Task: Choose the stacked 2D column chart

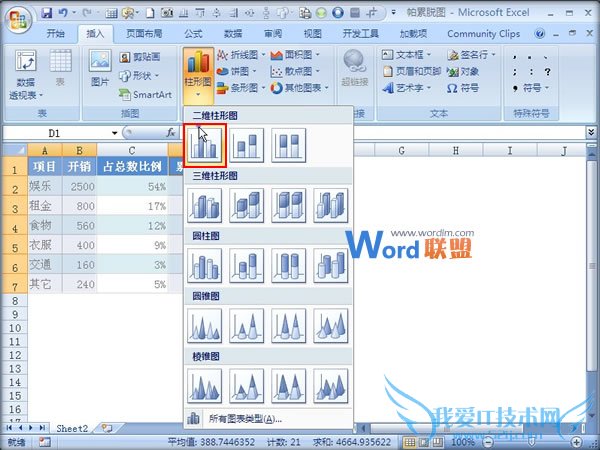Action: pyautogui.click(x=247, y=147)
